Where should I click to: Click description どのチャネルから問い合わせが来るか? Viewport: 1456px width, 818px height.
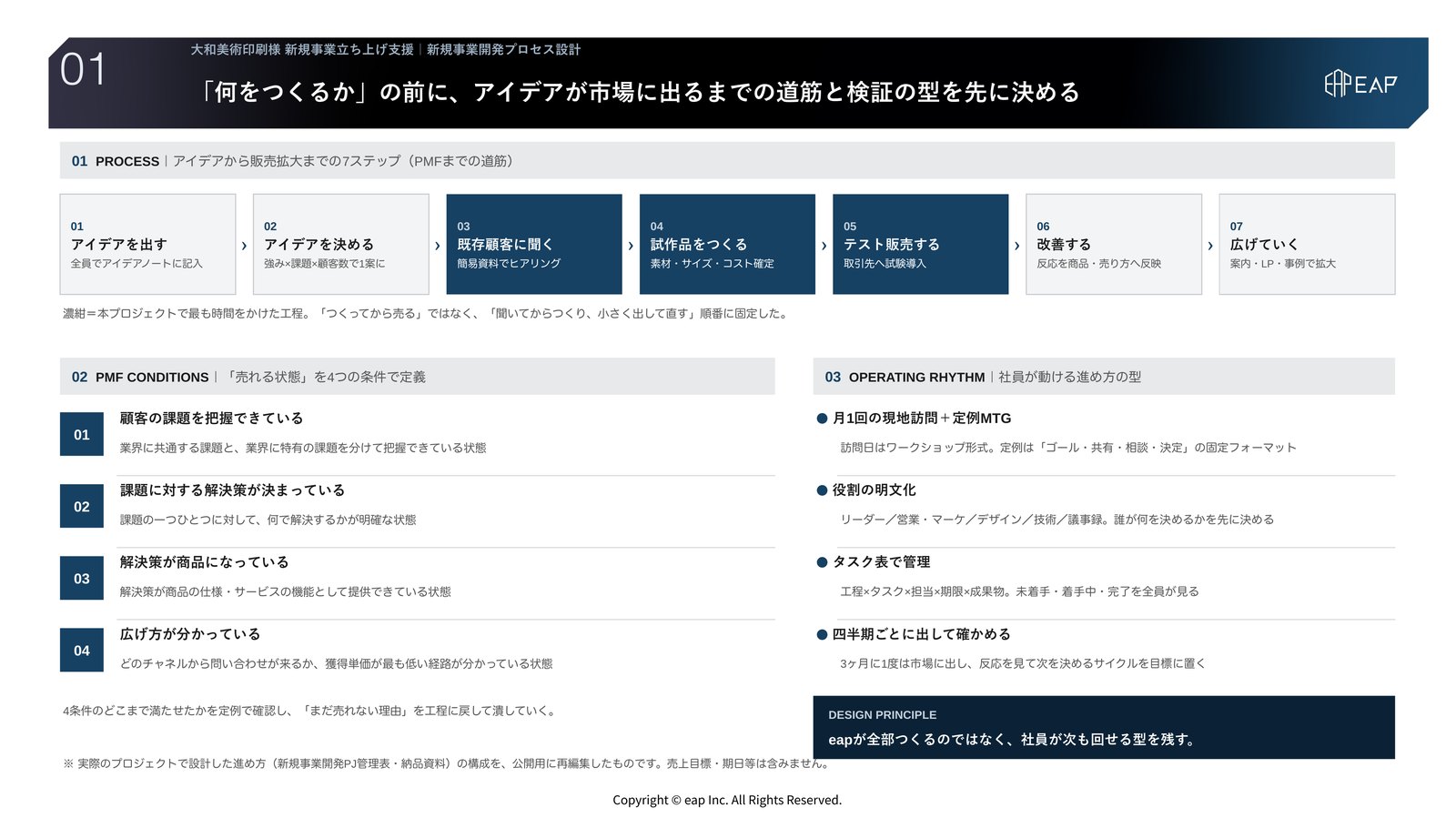click(x=337, y=663)
